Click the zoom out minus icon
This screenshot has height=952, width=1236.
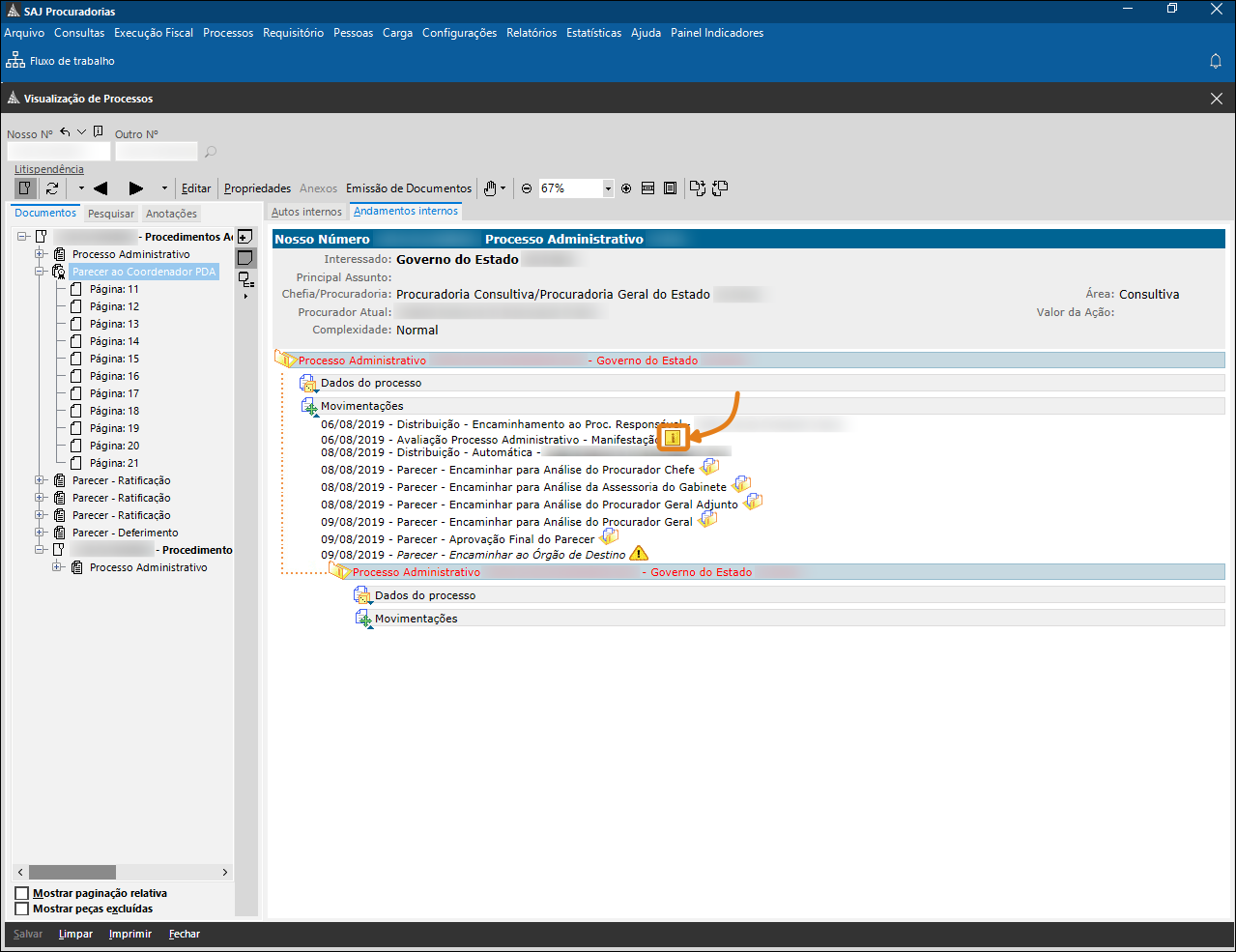[x=527, y=188]
